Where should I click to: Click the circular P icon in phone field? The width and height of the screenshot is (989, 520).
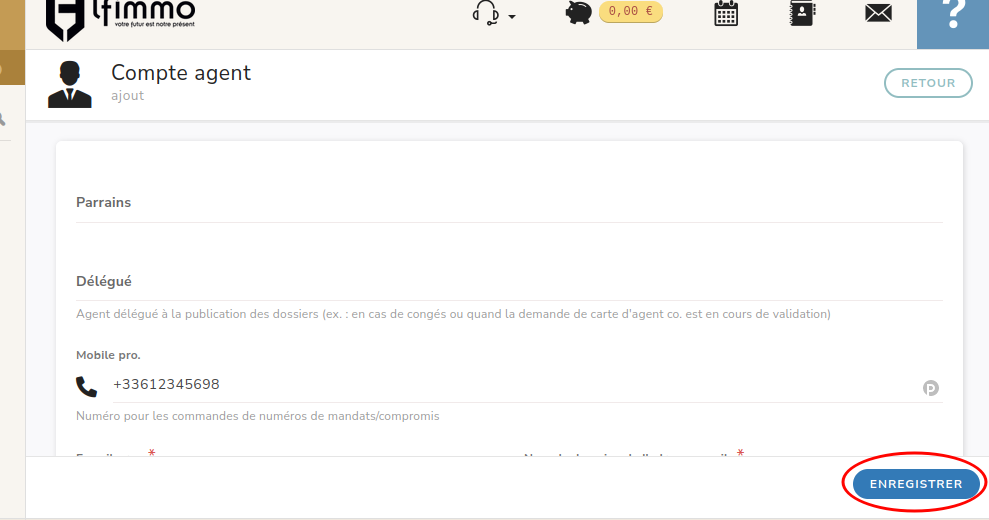click(x=931, y=388)
